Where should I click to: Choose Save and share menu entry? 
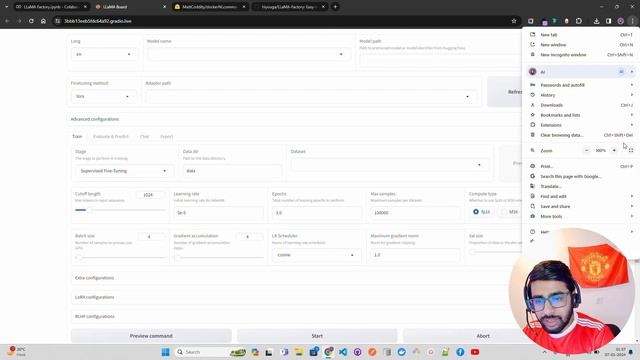(580, 207)
